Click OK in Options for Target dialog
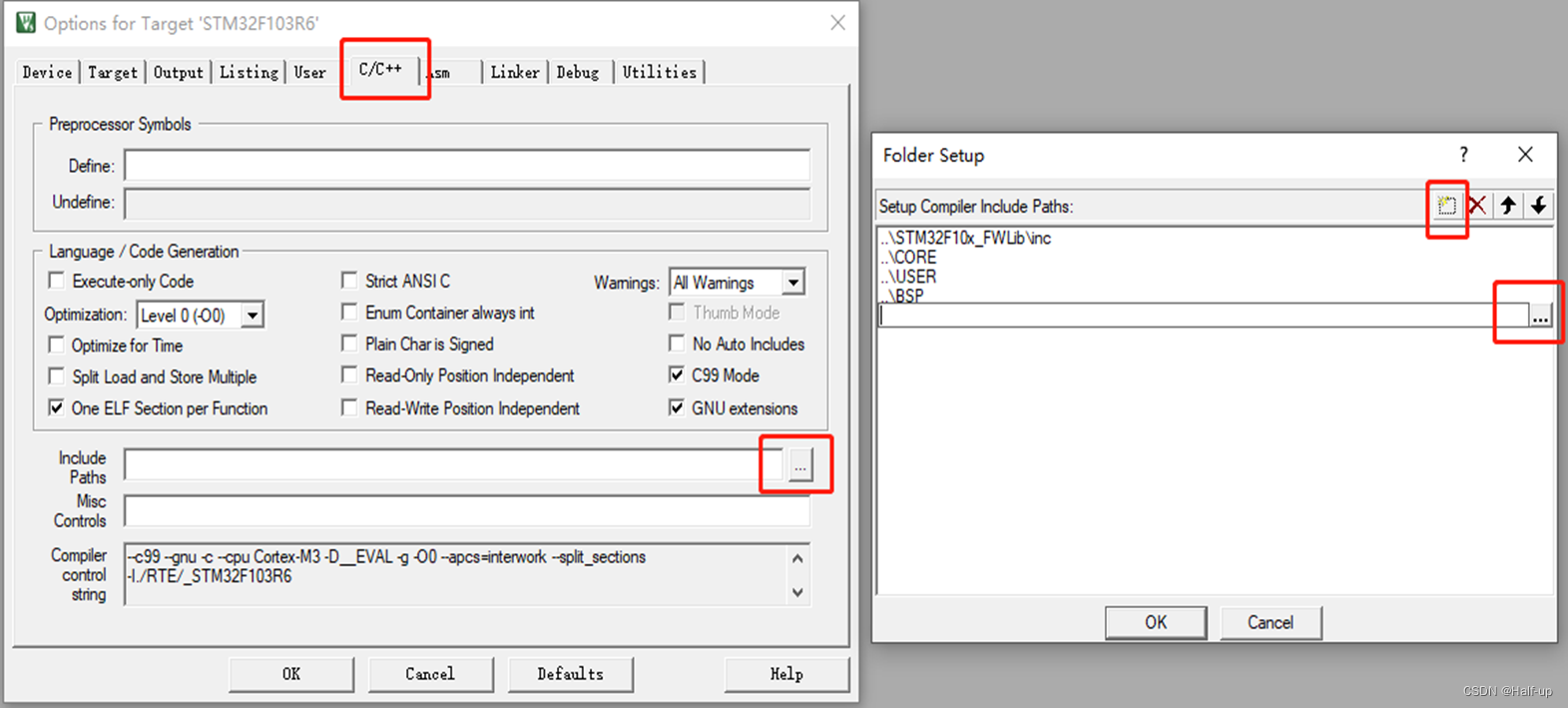Screen dimensions: 1568x708 click(x=291, y=674)
